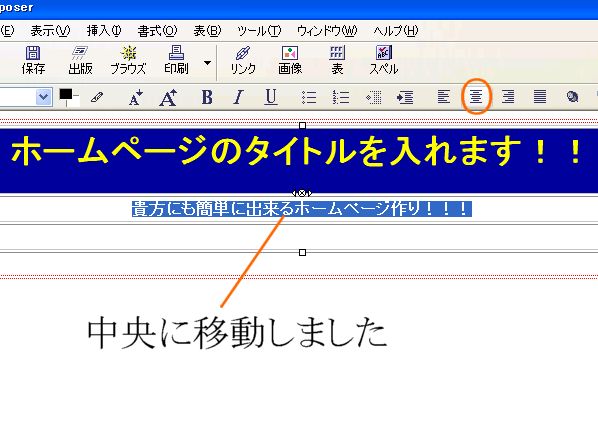Insert an 画像 image via toolbar

[x=290, y=60]
